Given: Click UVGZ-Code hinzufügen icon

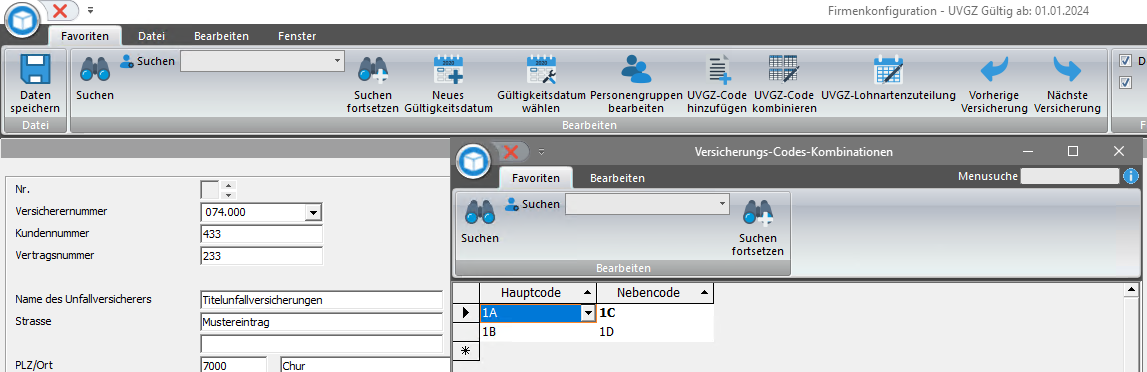Looking at the screenshot, I should pos(717,71).
